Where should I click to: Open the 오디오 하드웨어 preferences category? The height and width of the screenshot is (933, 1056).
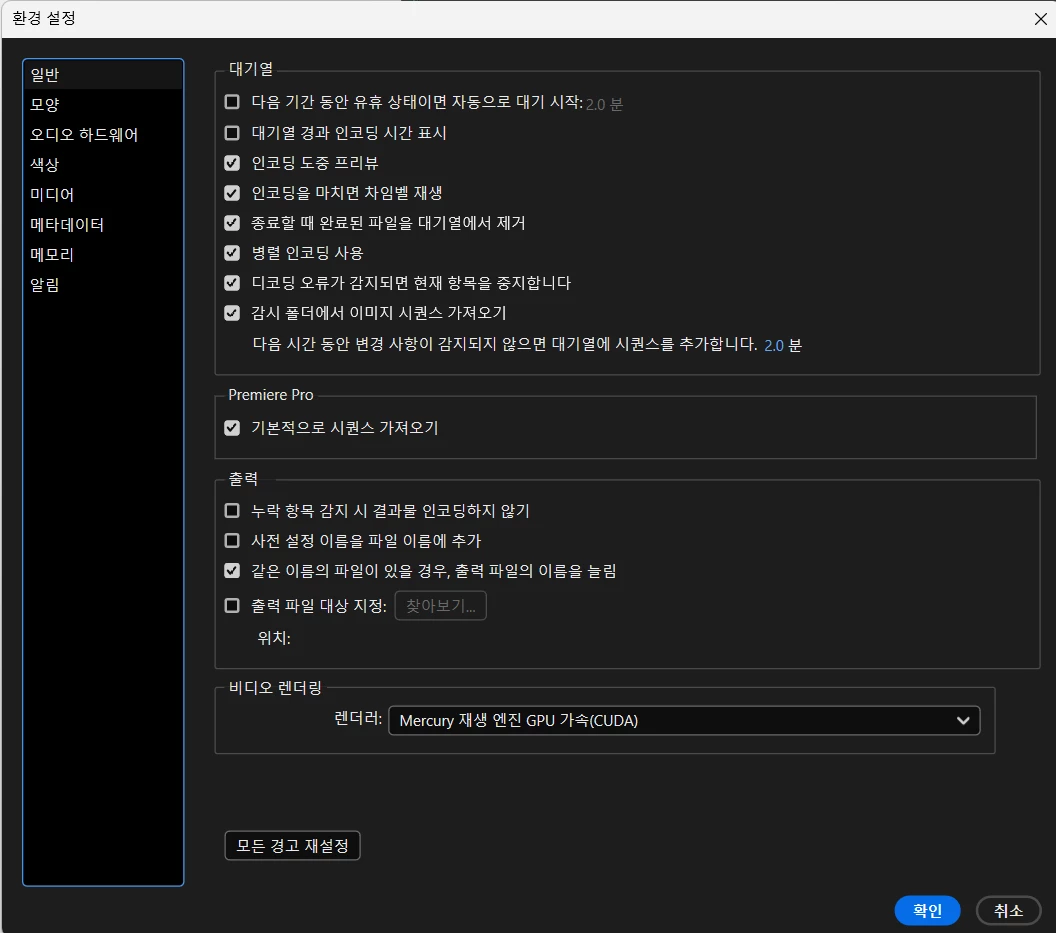tap(102, 135)
